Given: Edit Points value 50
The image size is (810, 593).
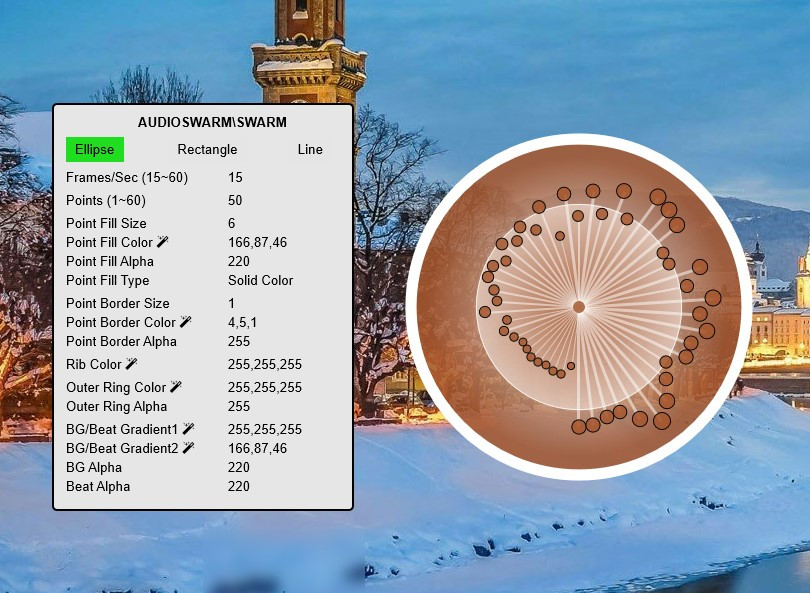Looking at the screenshot, I should 235,200.
